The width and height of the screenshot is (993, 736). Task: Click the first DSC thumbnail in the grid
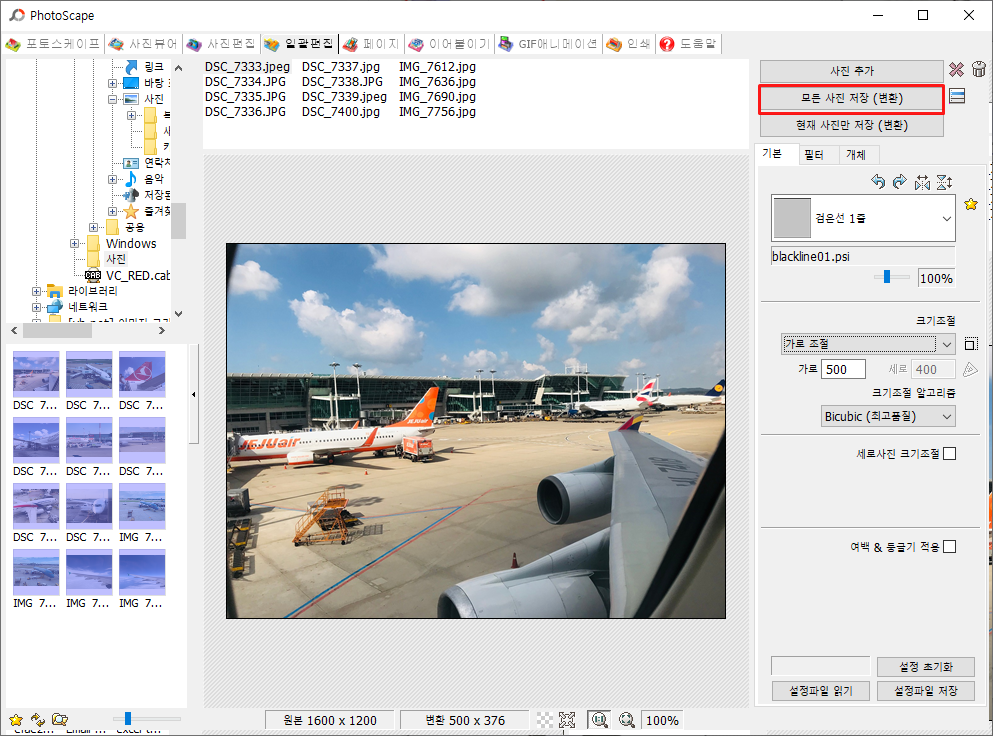click(36, 374)
